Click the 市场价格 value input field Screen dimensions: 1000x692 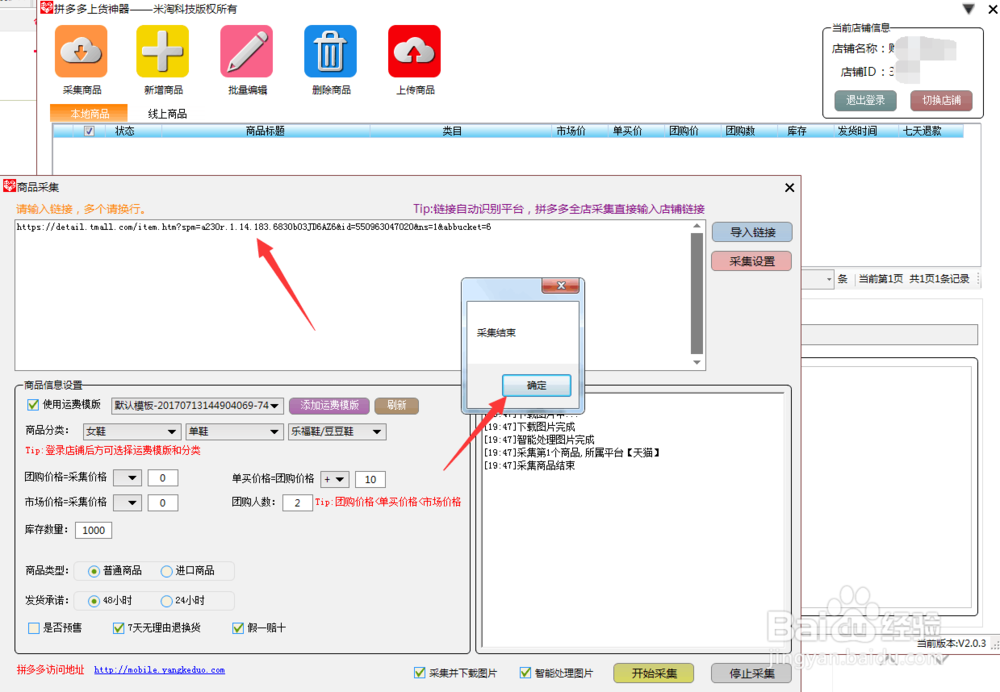point(163,503)
